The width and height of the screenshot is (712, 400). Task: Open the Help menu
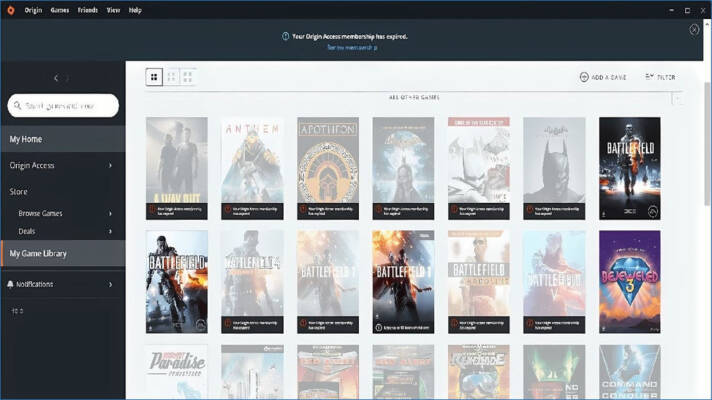(x=135, y=10)
